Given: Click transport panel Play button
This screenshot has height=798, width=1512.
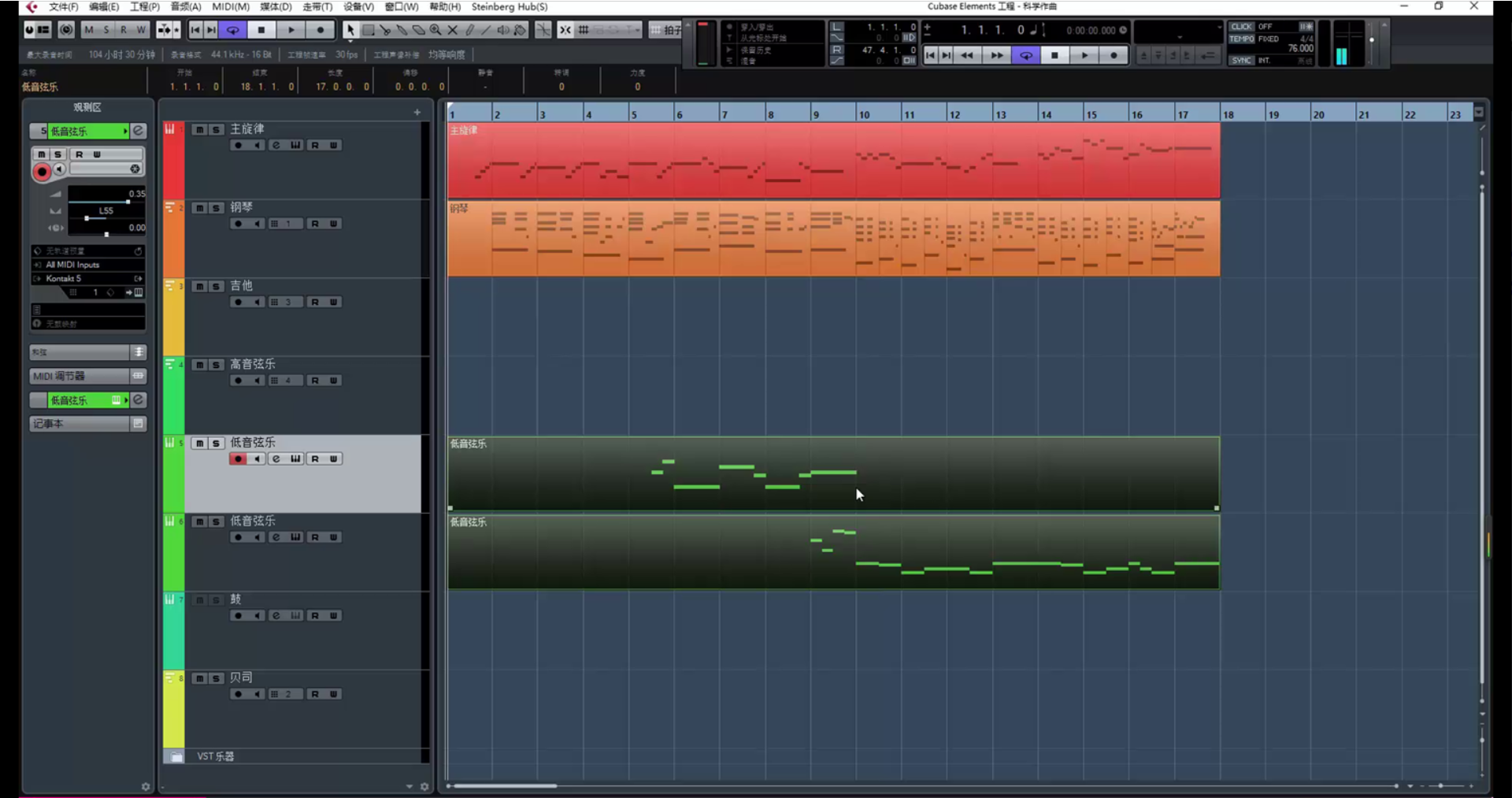Looking at the screenshot, I should [1084, 55].
